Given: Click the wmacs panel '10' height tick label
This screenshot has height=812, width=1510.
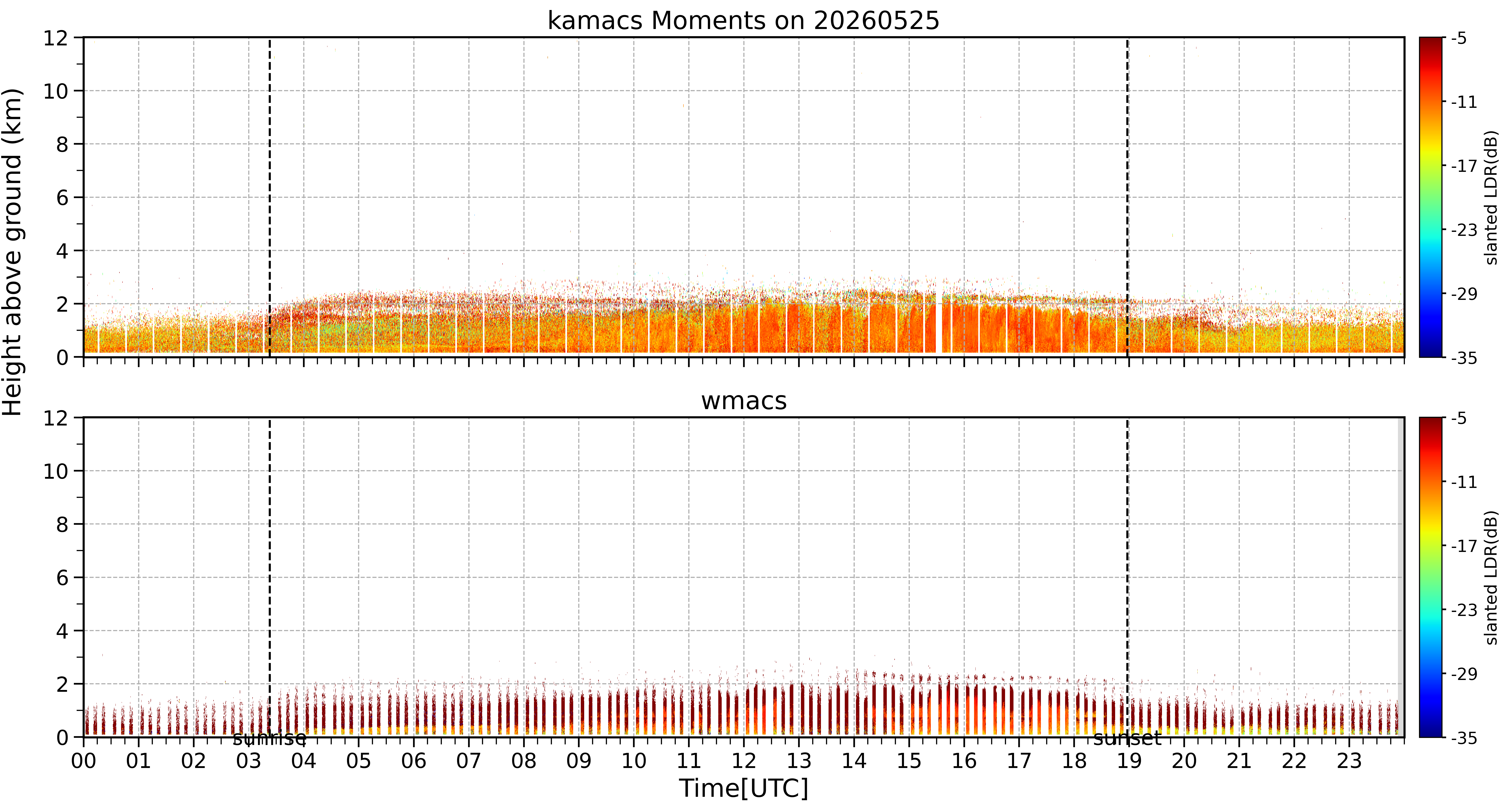Looking at the screenshot, I should (x=56, y=471).
